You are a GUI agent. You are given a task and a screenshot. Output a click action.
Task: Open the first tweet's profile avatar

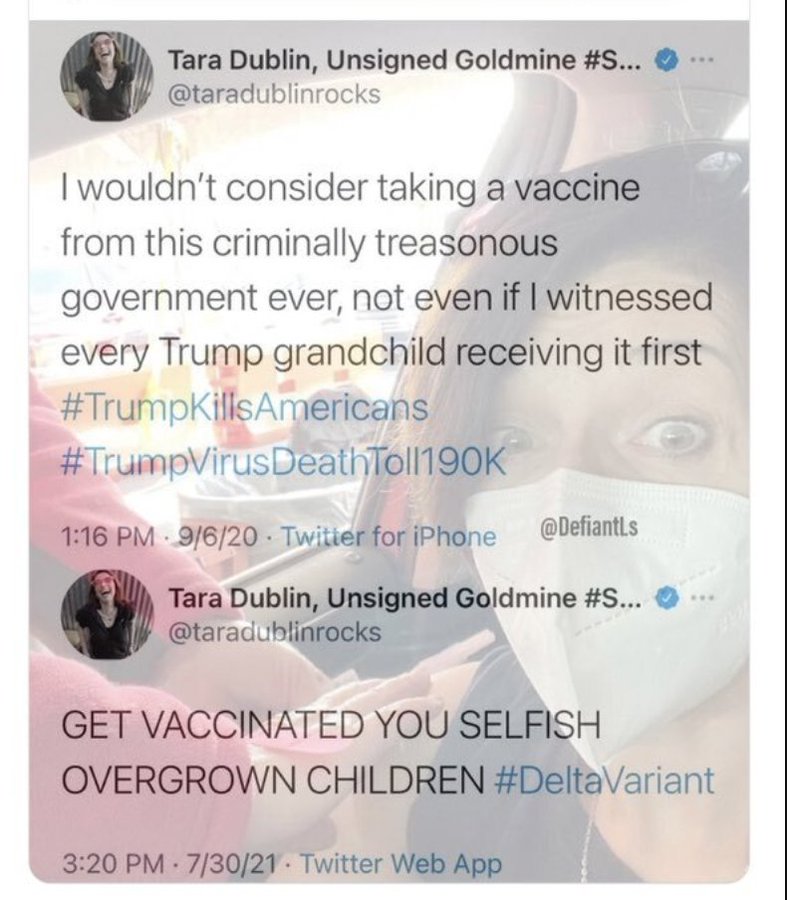[x=107, y=75]
